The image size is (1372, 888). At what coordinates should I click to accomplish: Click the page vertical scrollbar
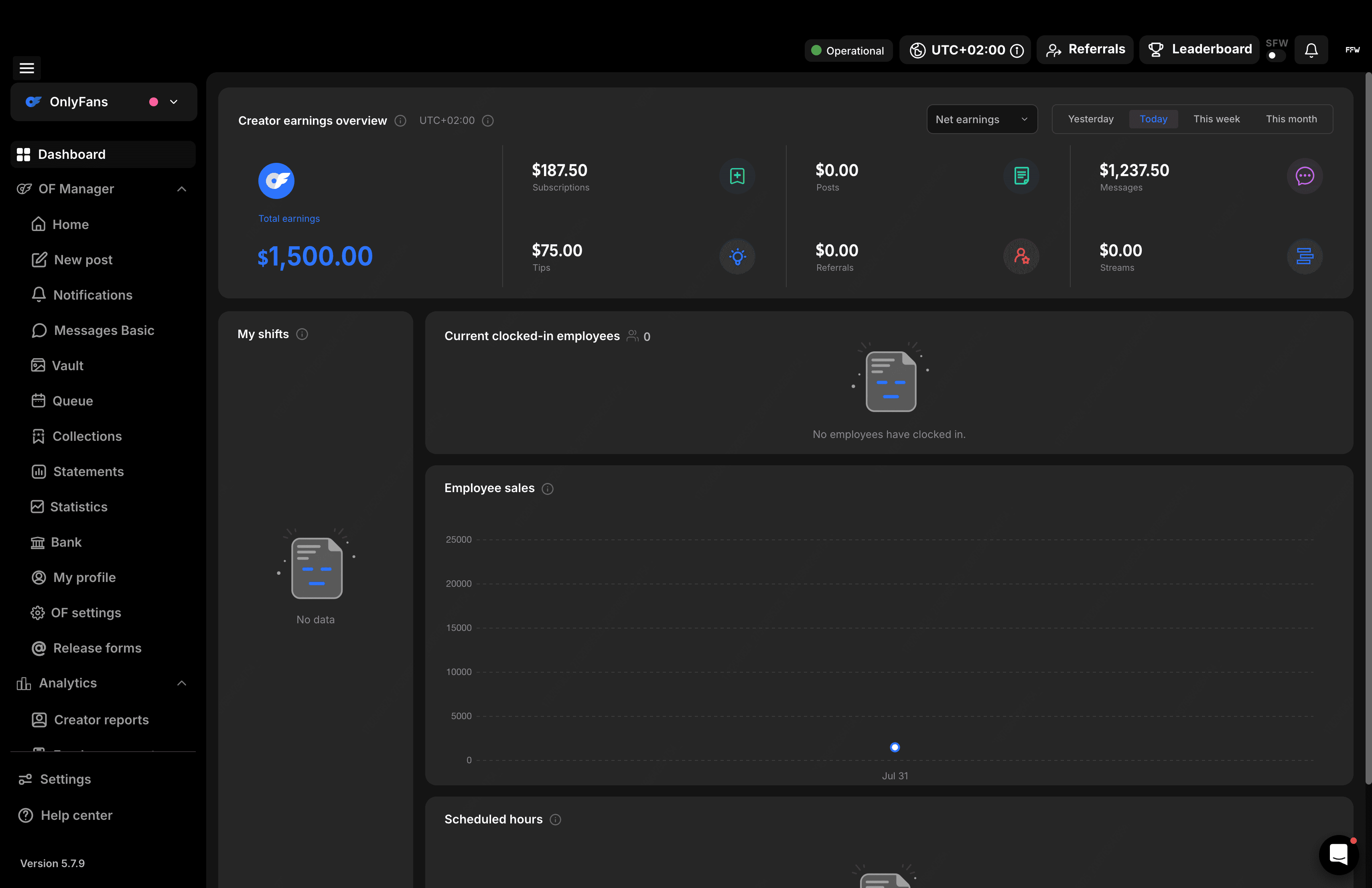pos(1368,428)
